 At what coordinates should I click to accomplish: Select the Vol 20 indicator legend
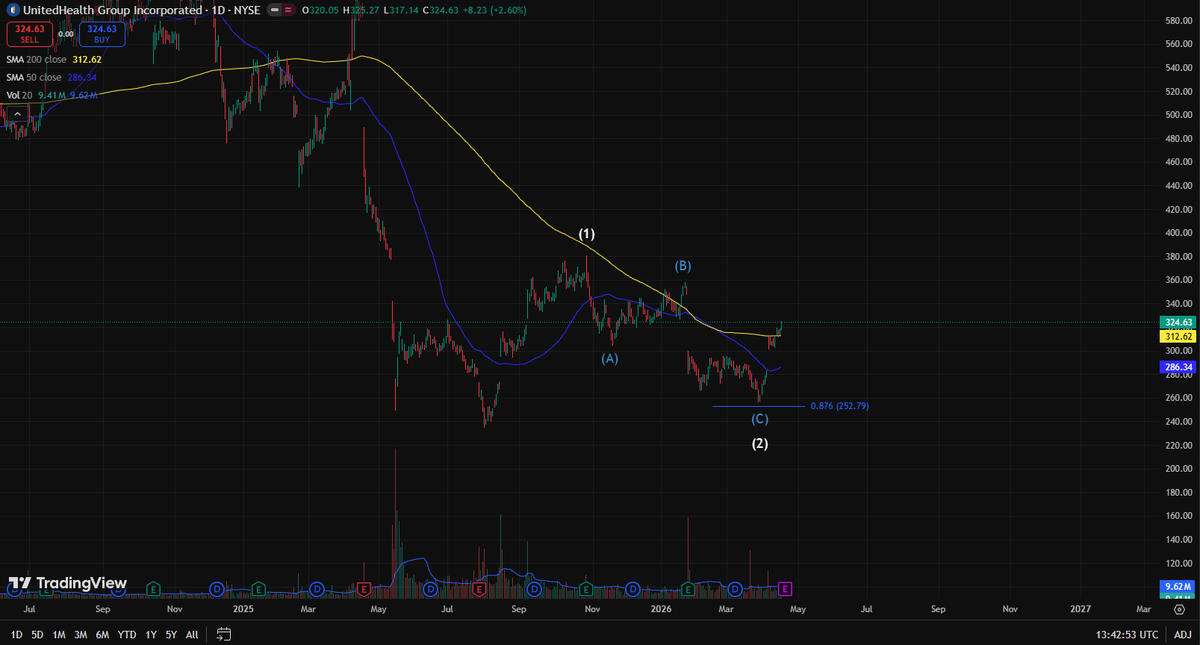[19, 95]
